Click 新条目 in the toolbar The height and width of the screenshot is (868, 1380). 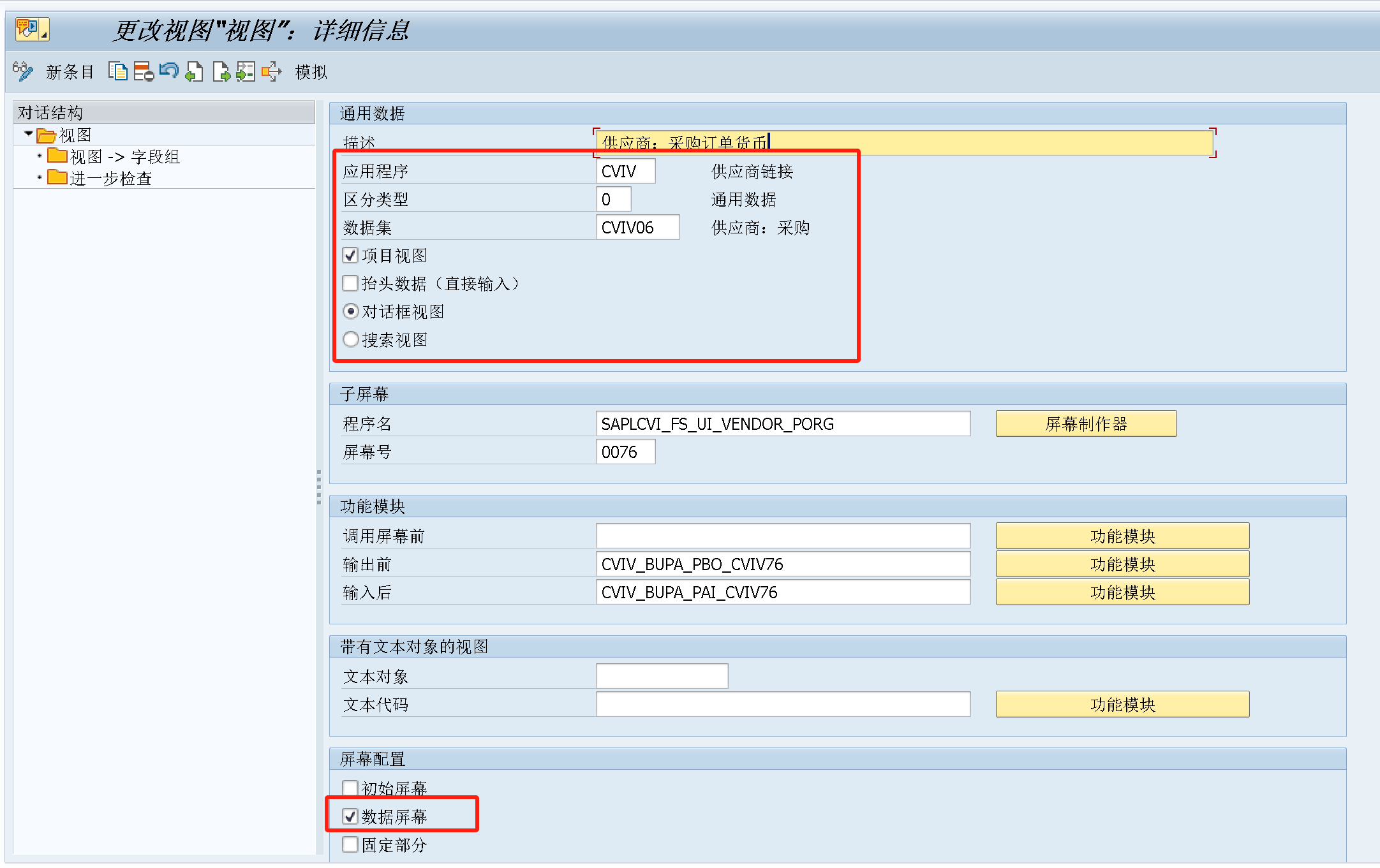pyautogui.click(x=70, y=72)
